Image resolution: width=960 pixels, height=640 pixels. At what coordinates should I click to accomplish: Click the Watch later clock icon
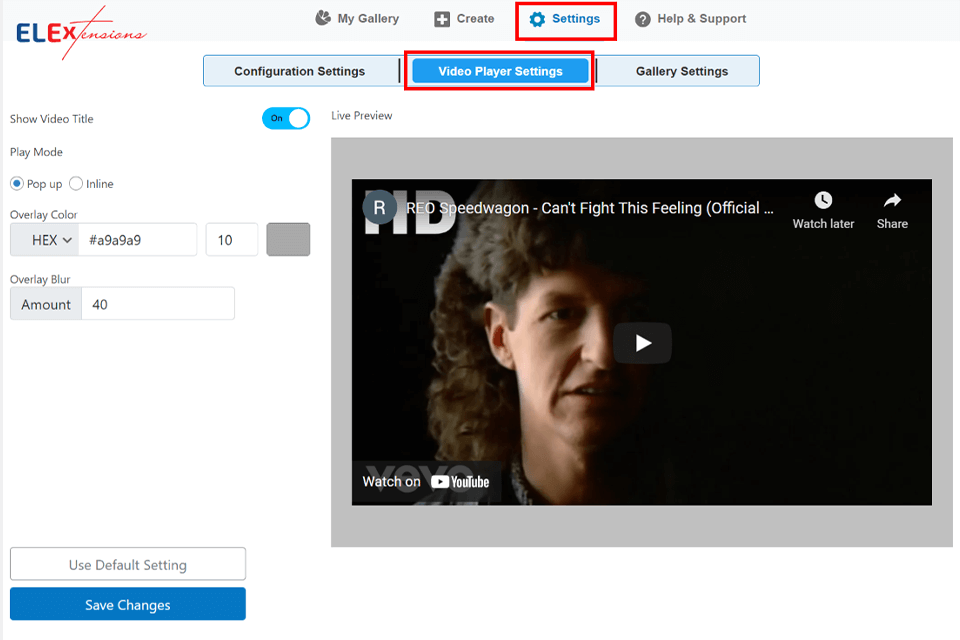(x=823, y=200)
